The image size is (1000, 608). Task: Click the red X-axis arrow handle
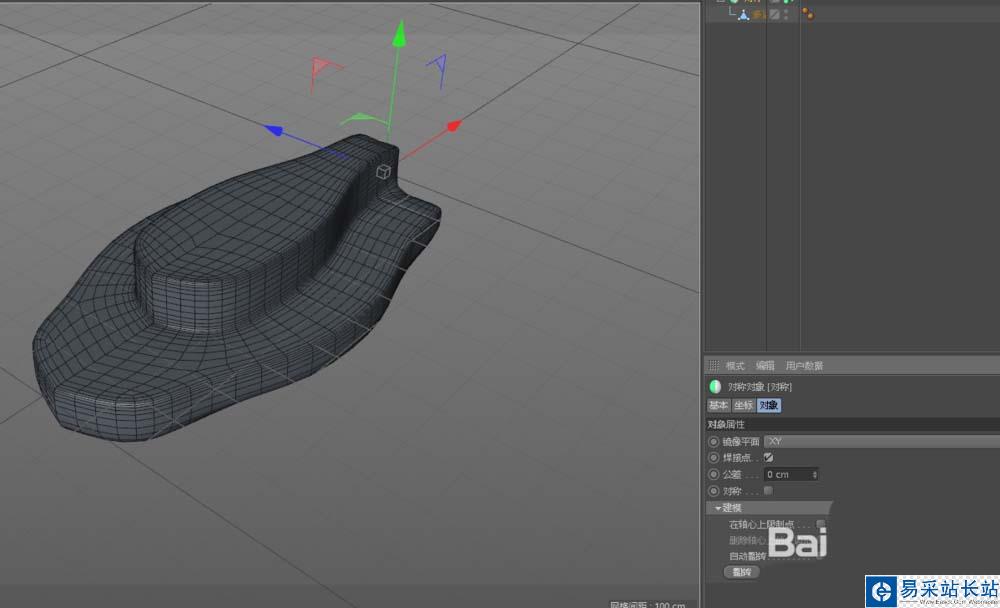point(453,126)
